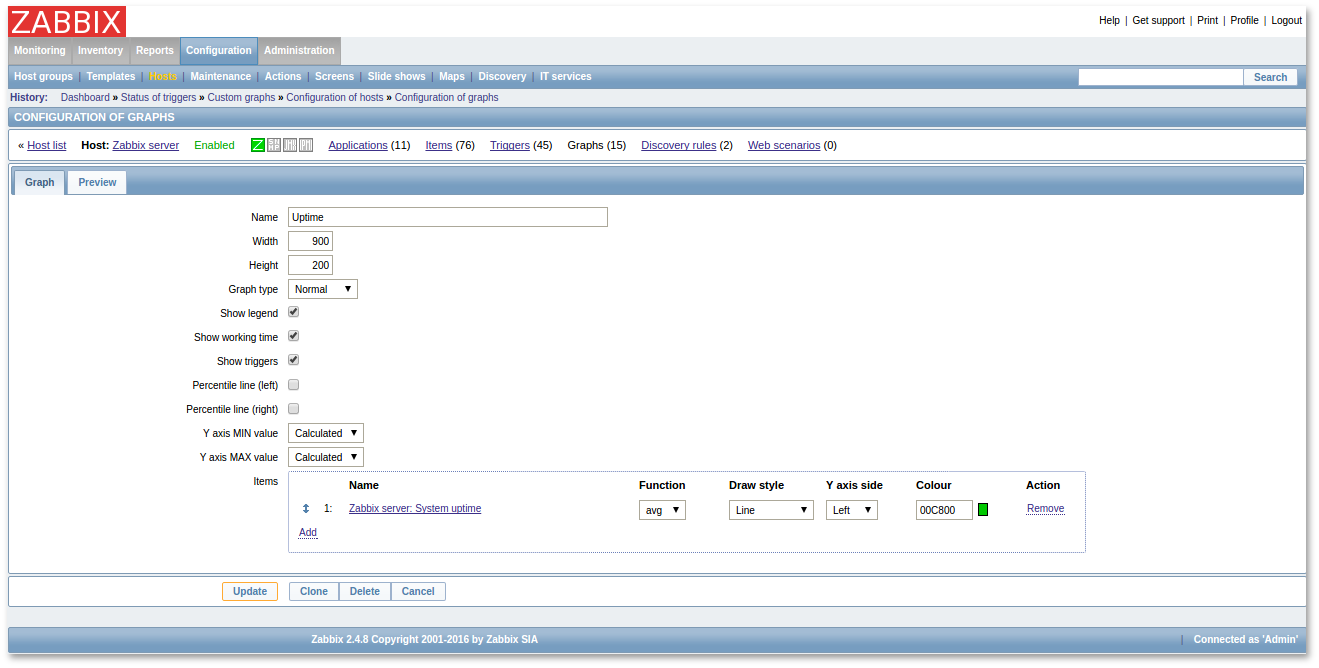Click the item reorder arrows handle
Image resolution: width=1319 pixels, height=668 pixels.
[x=306, y=509]
